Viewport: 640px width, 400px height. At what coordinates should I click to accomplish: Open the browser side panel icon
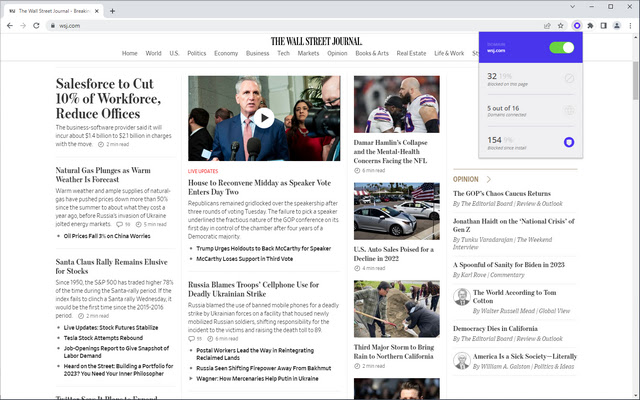(x=603, y=26)
